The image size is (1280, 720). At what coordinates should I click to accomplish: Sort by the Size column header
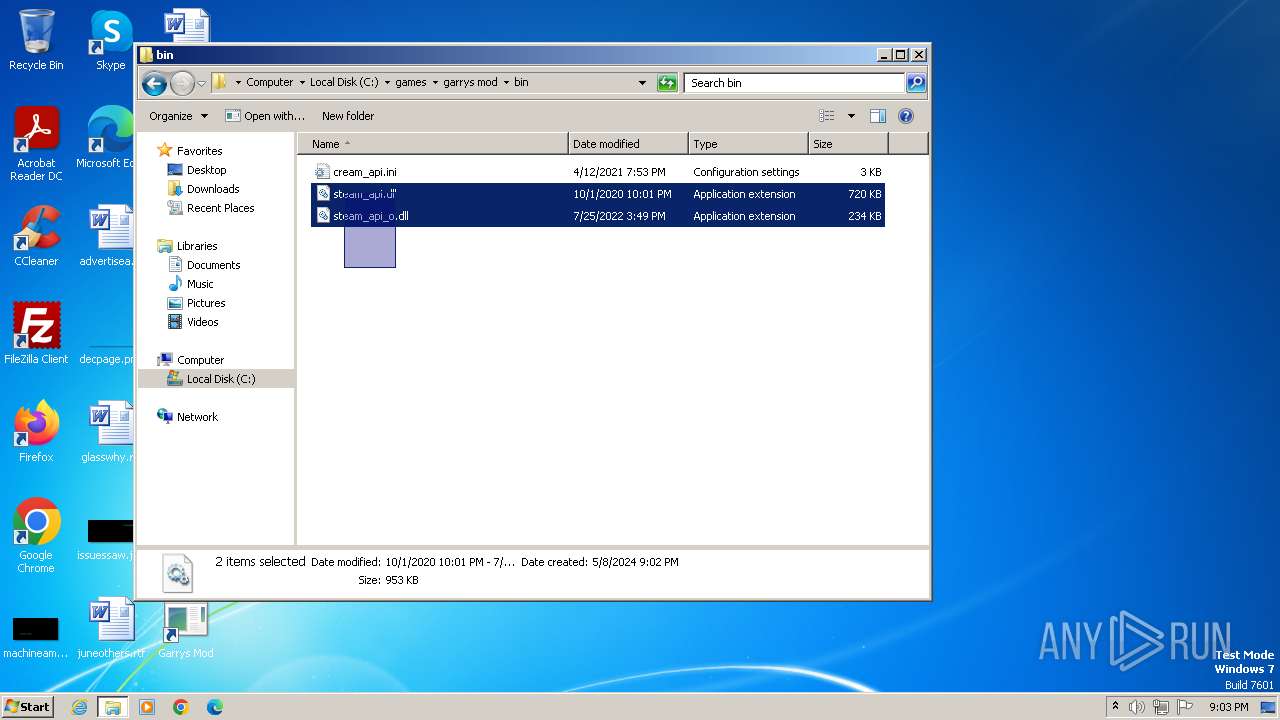click(x=848, y=144)
